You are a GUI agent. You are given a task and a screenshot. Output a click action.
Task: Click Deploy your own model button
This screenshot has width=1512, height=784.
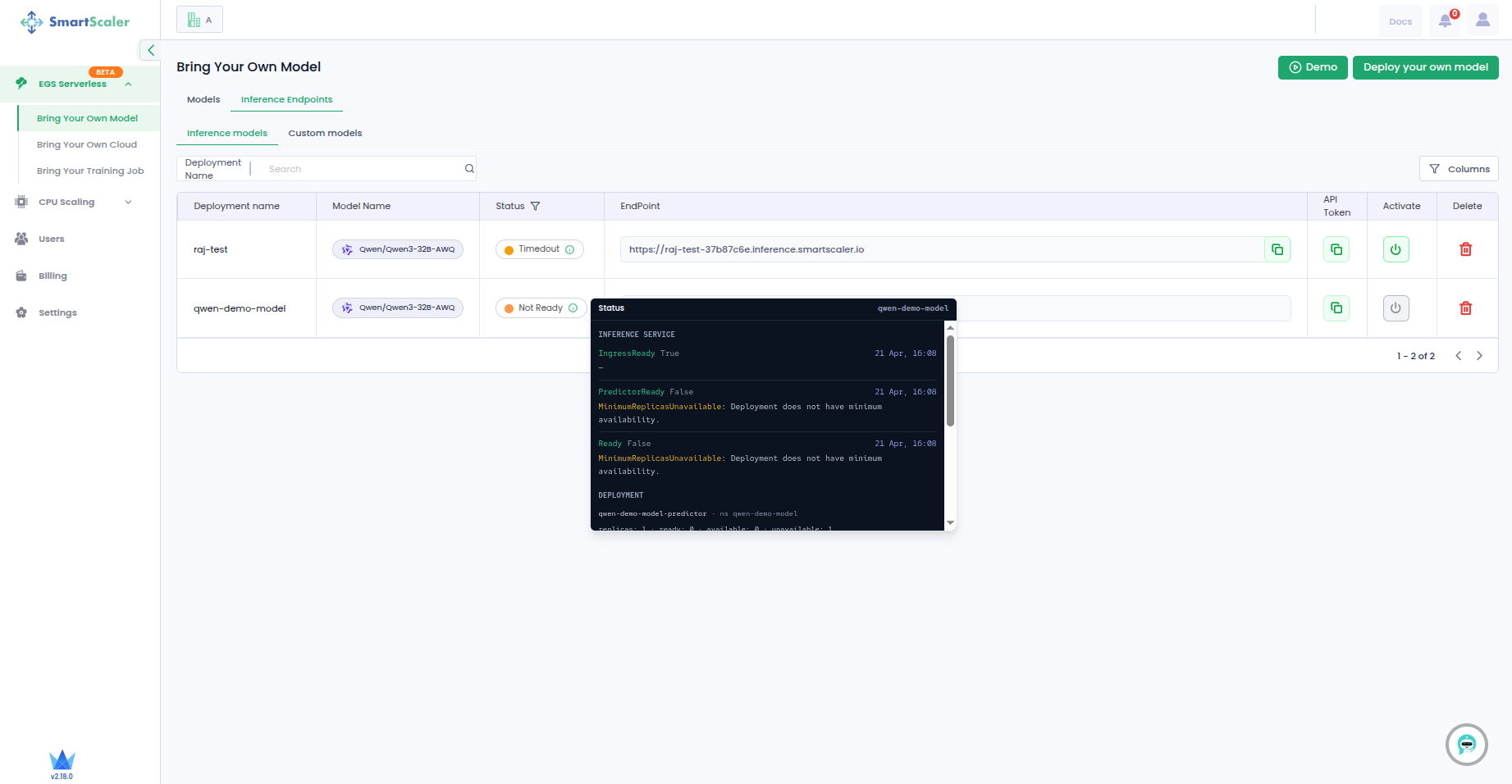(1425, 67)
